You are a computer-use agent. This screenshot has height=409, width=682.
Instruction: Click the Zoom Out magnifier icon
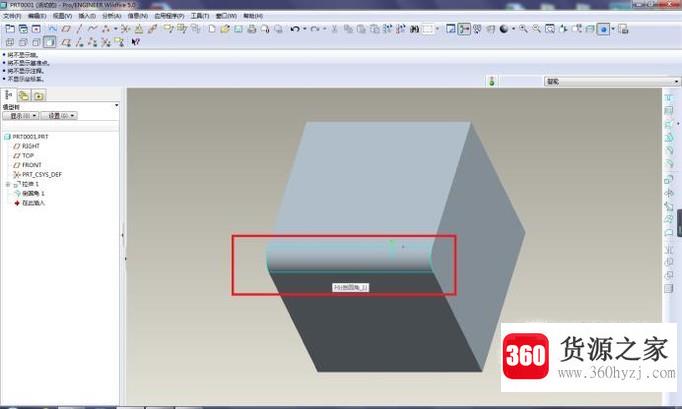tap(537, 29)
